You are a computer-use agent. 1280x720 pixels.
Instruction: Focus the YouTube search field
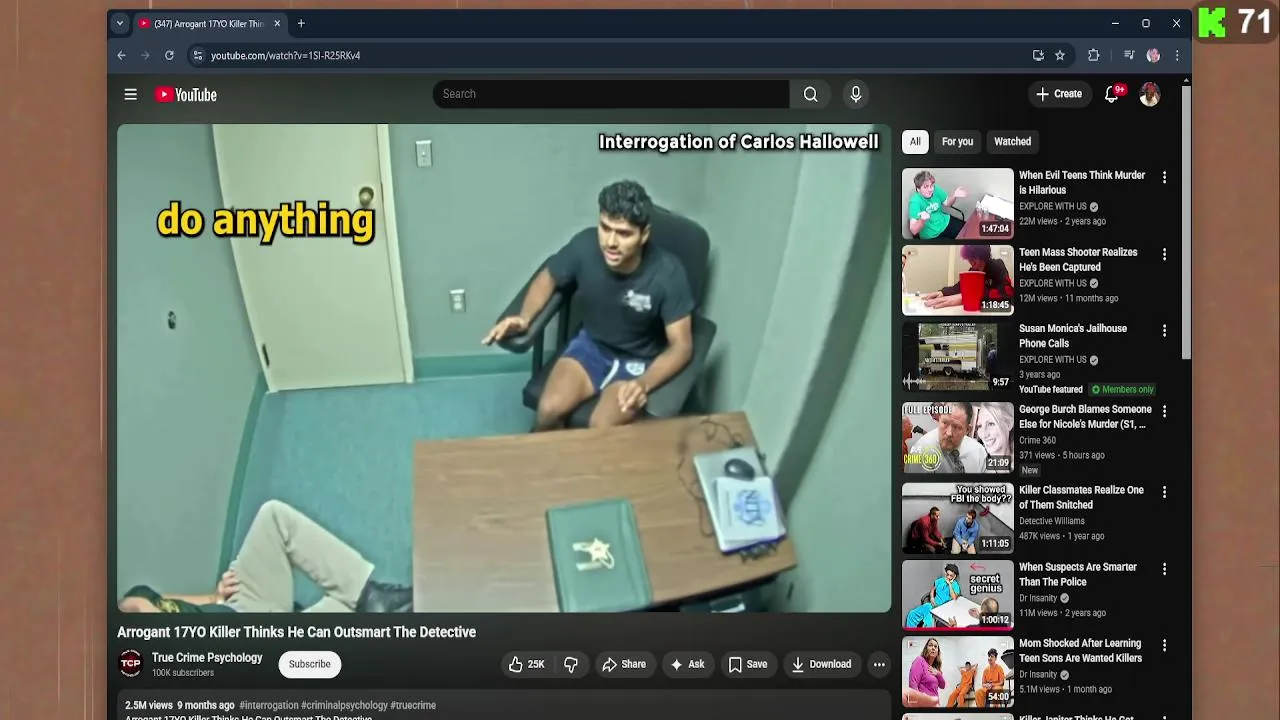click(x=611, y=94)
